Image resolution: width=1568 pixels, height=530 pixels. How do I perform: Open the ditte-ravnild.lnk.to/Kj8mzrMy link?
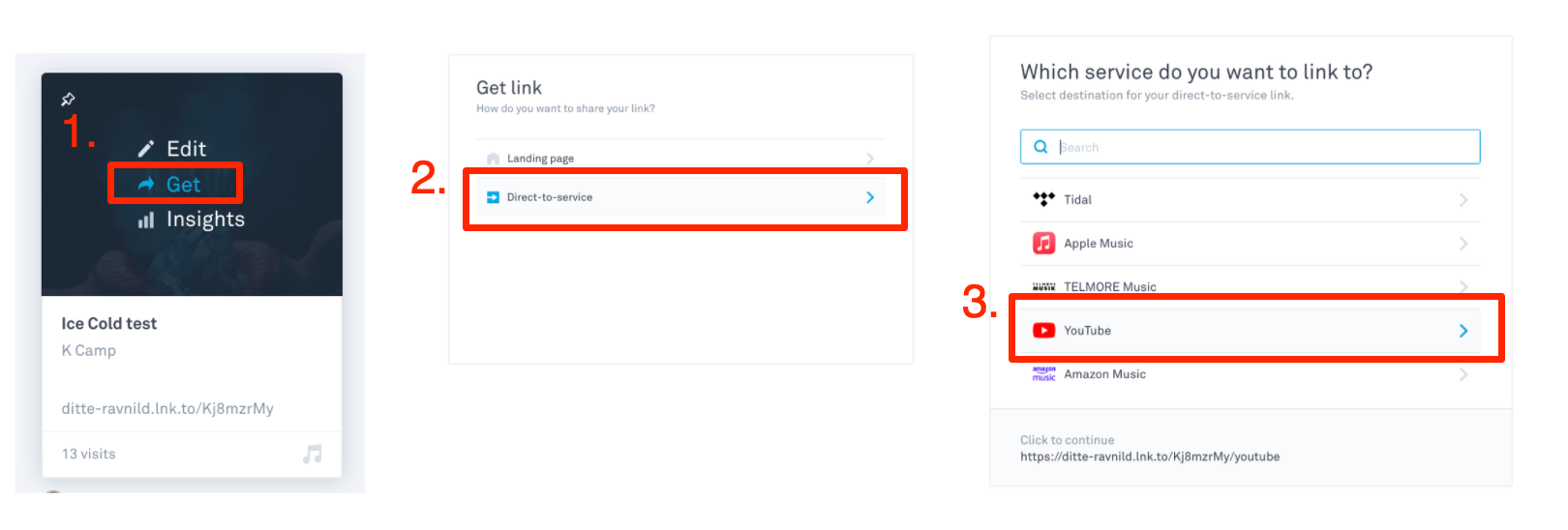pyautogui.click(x=167, y=409)
